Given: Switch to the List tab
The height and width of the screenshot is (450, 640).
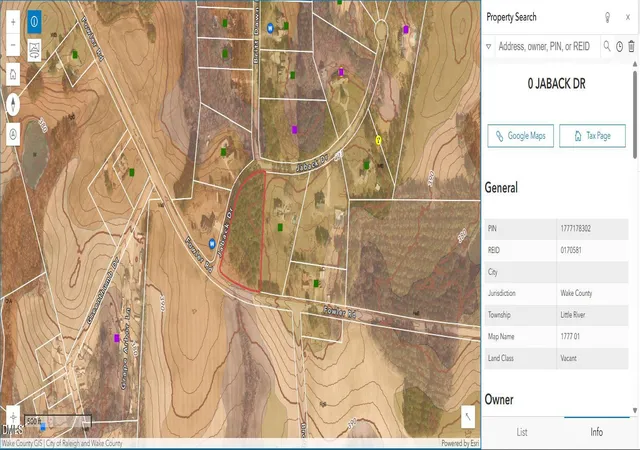Looking at the screenshot, I should click(x=522, y=432).
